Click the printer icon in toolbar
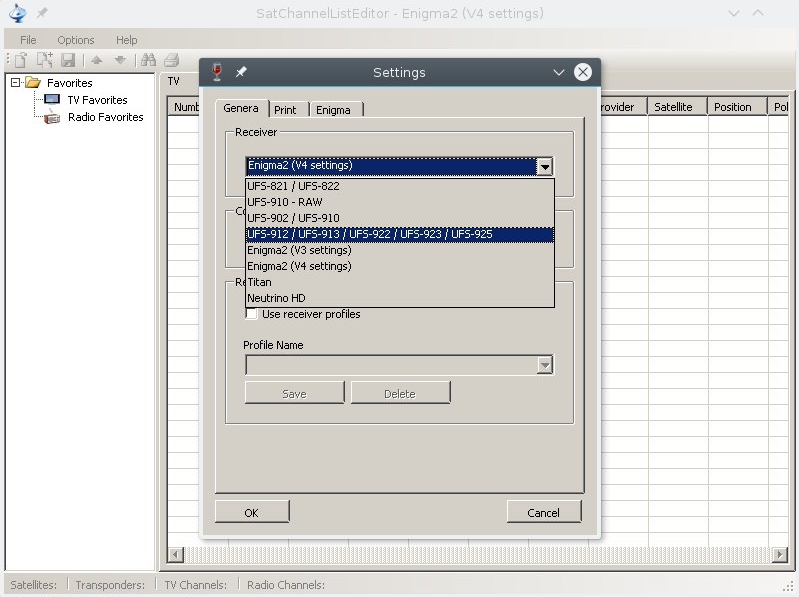This screenshot has height=597, width=799. 172,60
